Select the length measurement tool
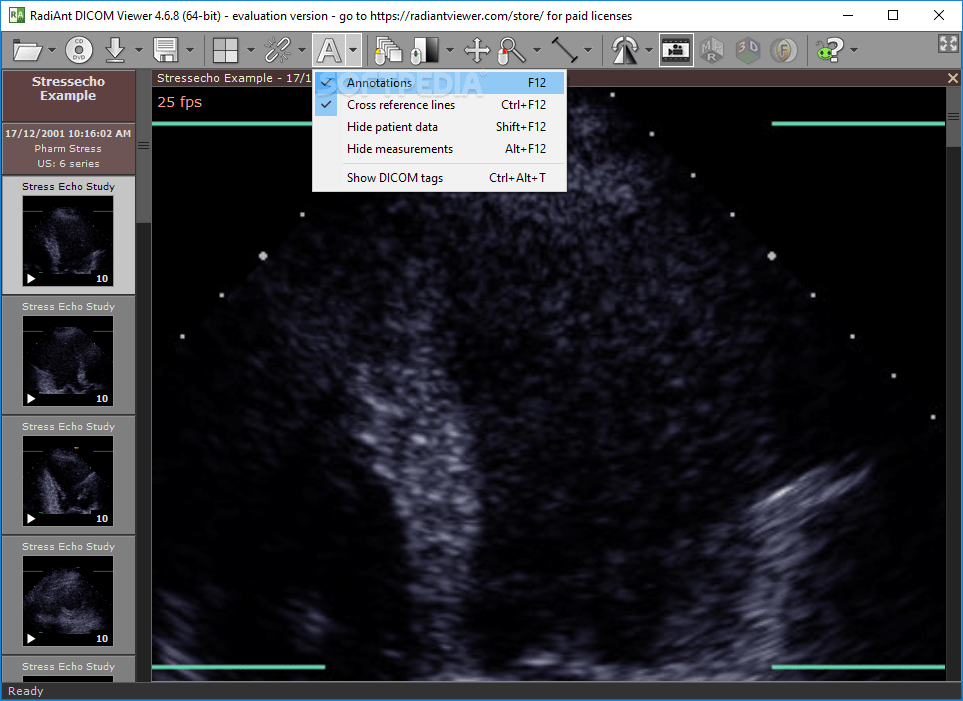Viewport: 963px width, 701px height. tap(565, 50)
